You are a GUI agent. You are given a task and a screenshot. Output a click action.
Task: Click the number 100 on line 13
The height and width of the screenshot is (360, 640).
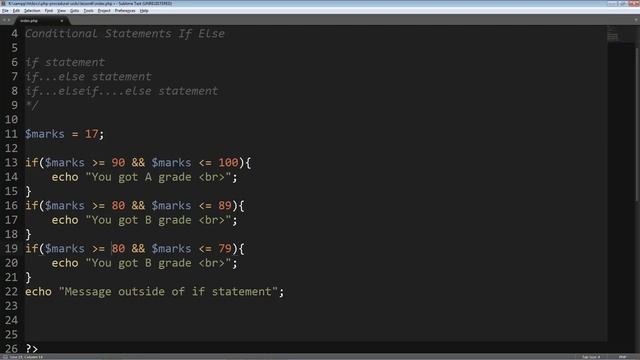228,162
